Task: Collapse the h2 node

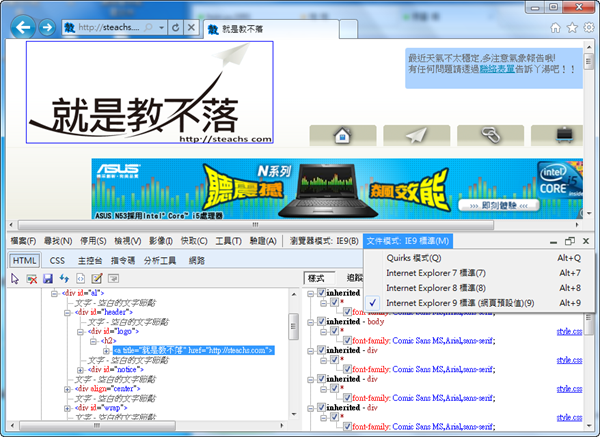Action: 93,341
